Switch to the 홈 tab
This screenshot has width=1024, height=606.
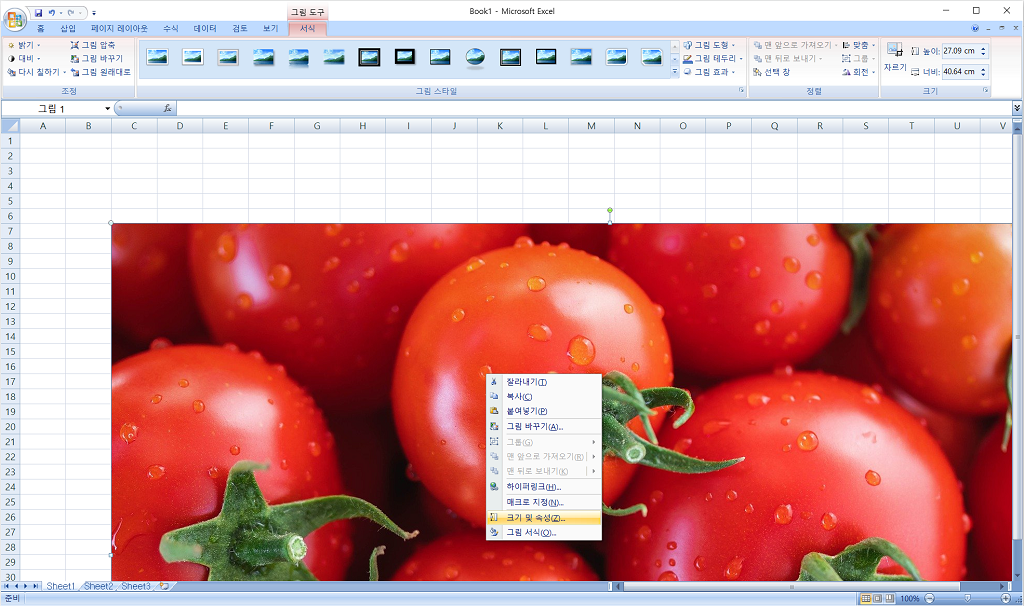pos(40,29)
